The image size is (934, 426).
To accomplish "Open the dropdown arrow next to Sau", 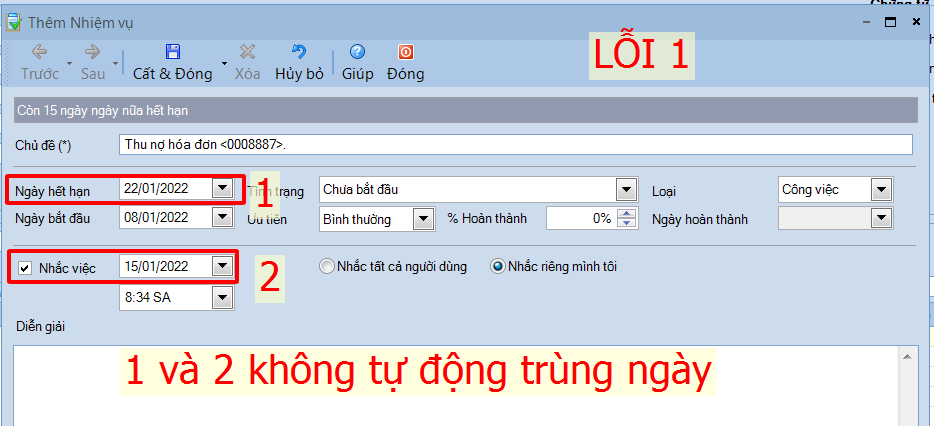I will [x=115, y=63].
